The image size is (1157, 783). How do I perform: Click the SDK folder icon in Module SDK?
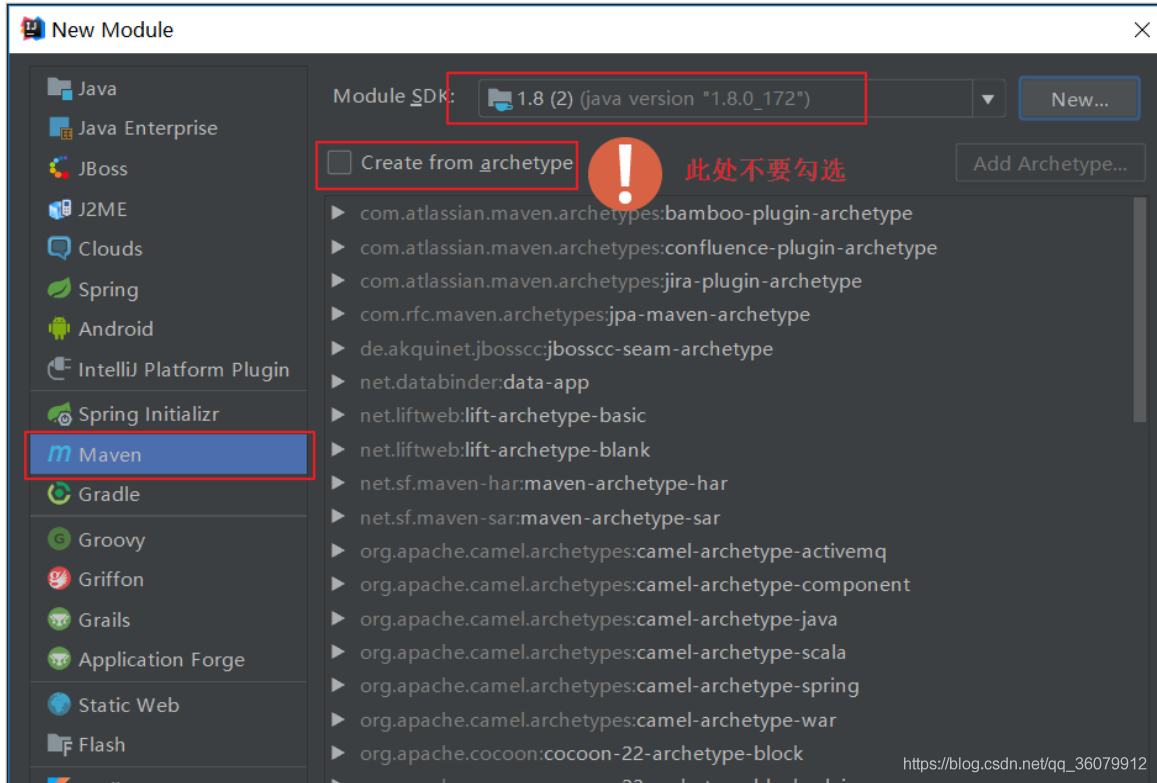(500, 99)
